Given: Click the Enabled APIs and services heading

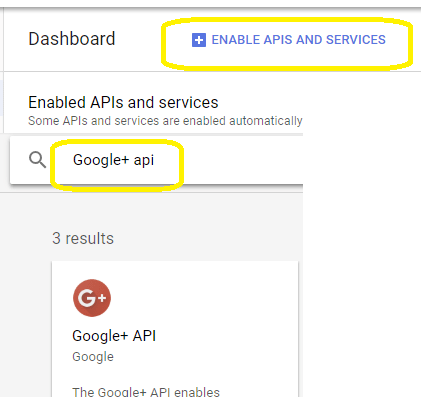Looking at the screenshot, I should [123, 102].
